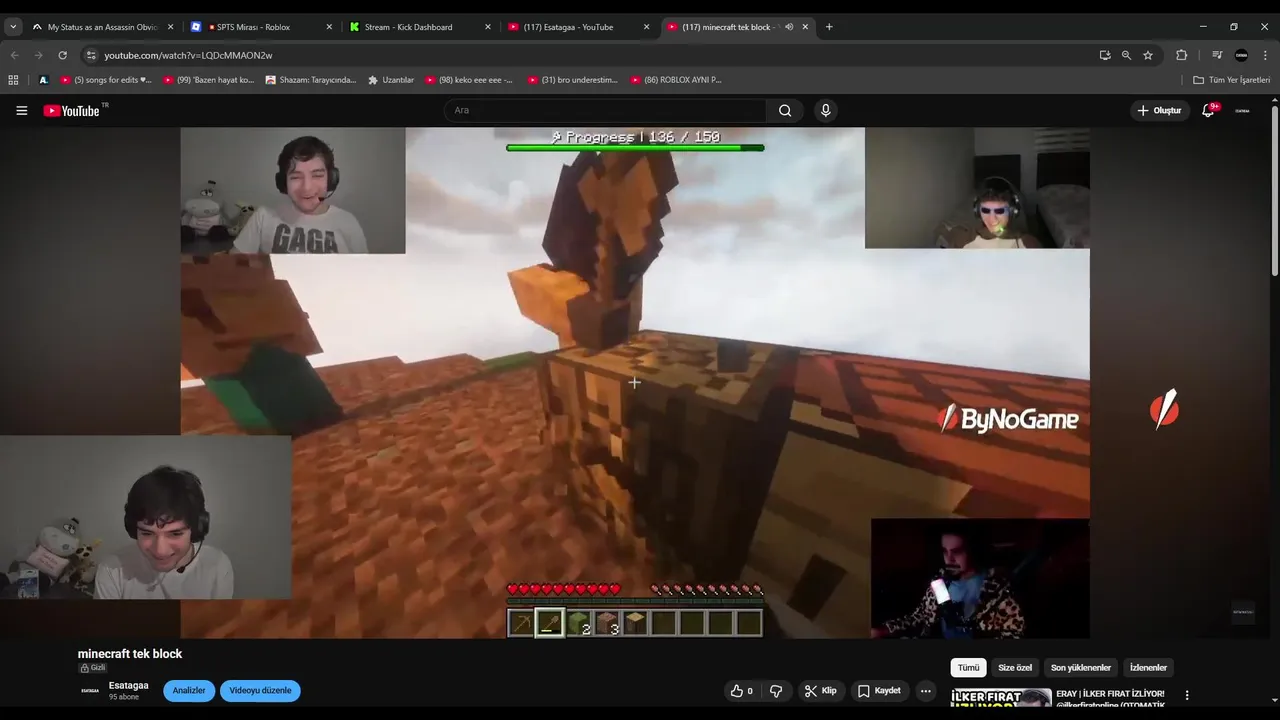Viewport: 1280px width, 720px height.
Task: Click the Analizler button
Action: tap(189, 691)
